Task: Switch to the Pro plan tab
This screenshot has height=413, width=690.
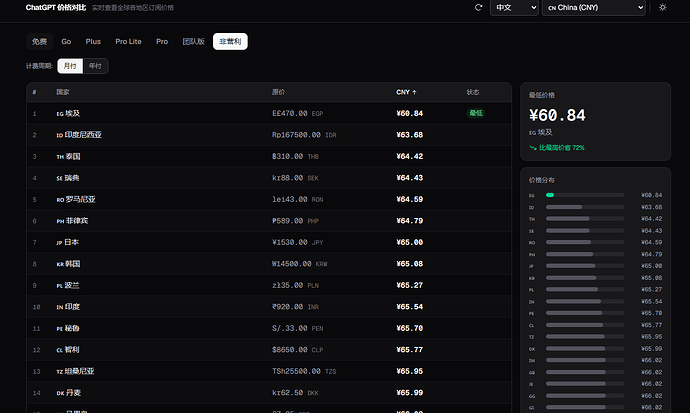Action: [x=162, y=41]
